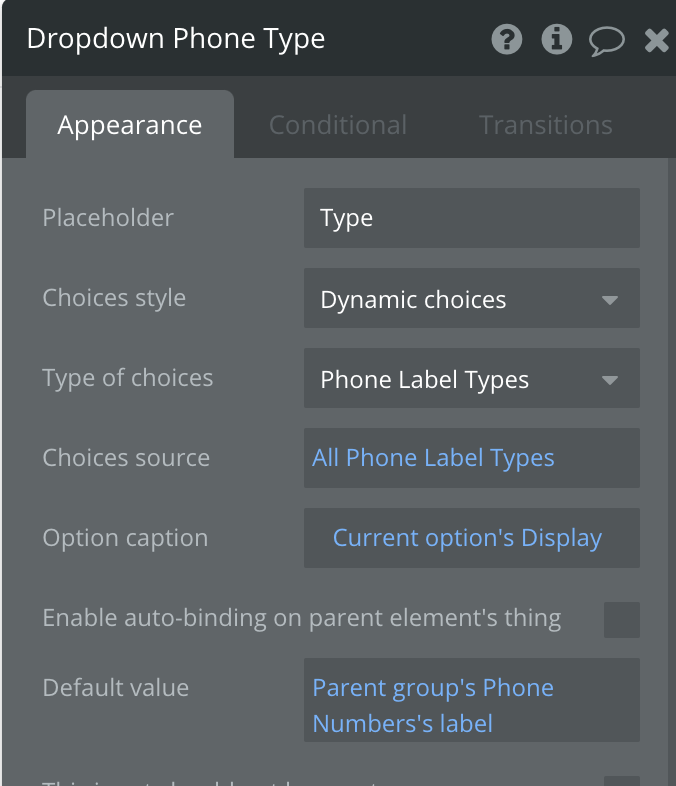This screenshot has width=676, height=786.
Task: Toggle the partially visible checkbox below Default value
Action: click(621, 780)
